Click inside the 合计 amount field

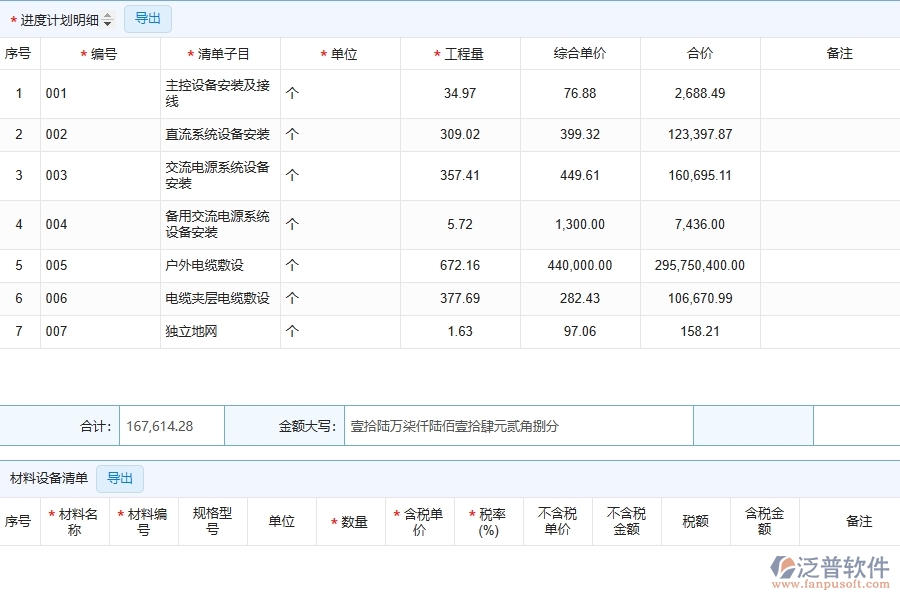point(170,425)
